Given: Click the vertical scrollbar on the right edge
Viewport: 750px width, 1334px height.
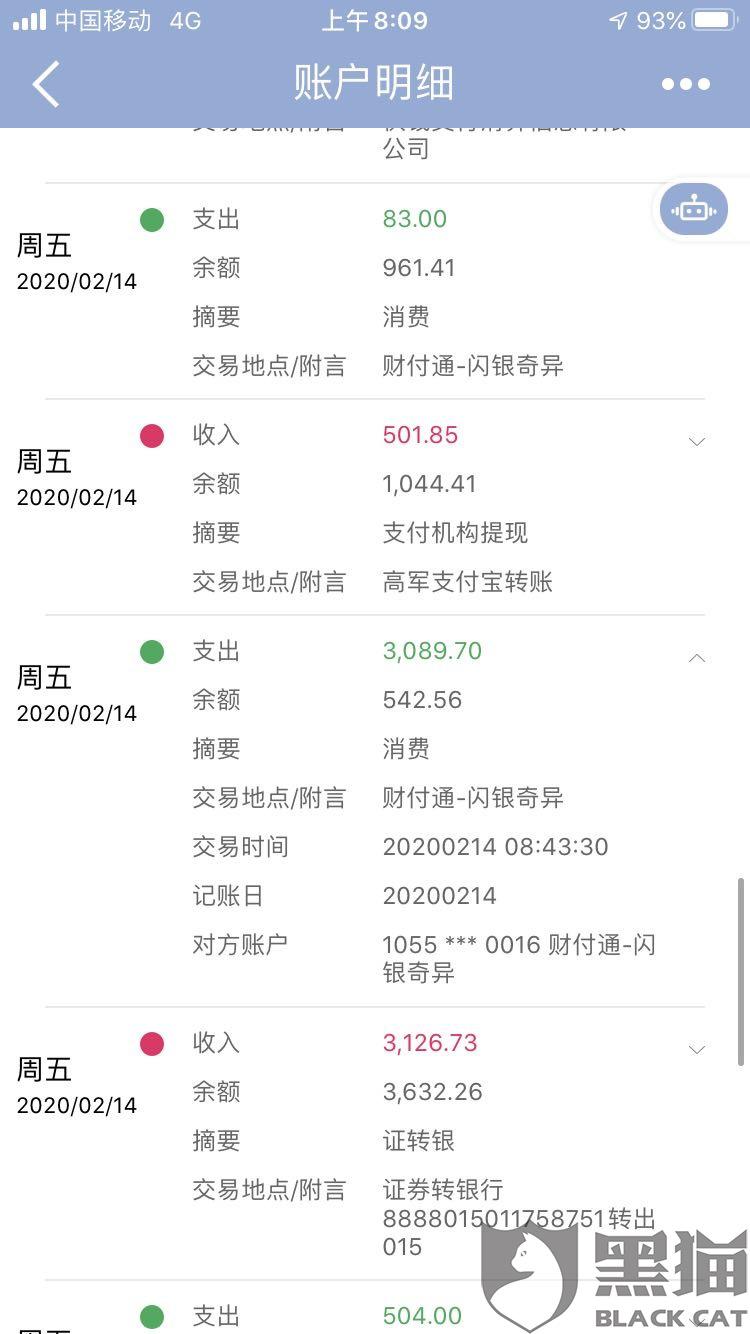Looking at the screenshot, I should 740,972.
